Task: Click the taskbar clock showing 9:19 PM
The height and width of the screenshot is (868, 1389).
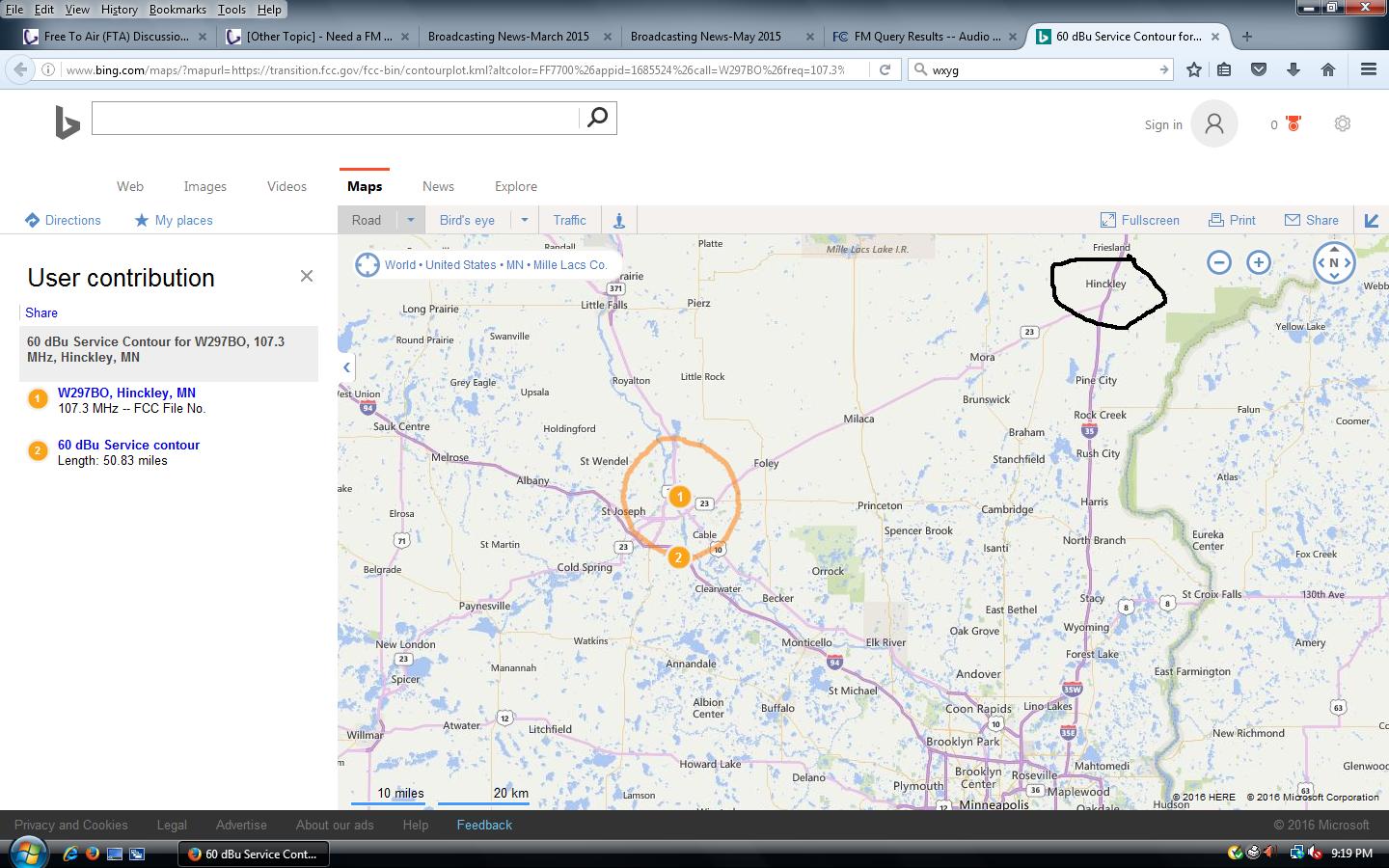Action: click(x=1351, y=853)
